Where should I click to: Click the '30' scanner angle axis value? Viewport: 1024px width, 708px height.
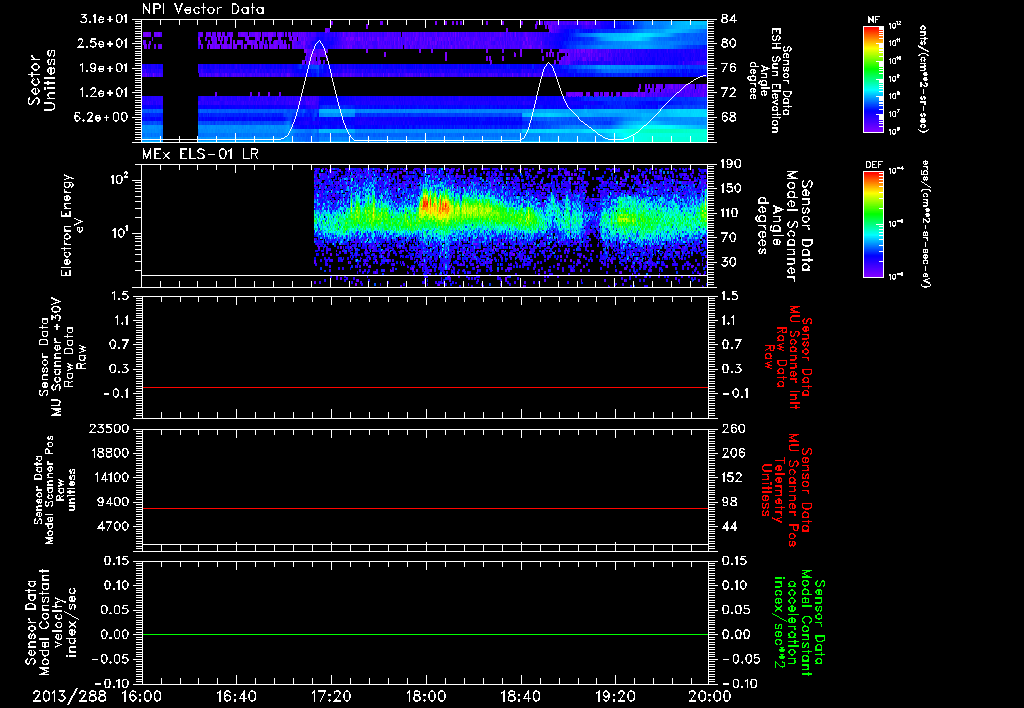(x=729, y=262)
